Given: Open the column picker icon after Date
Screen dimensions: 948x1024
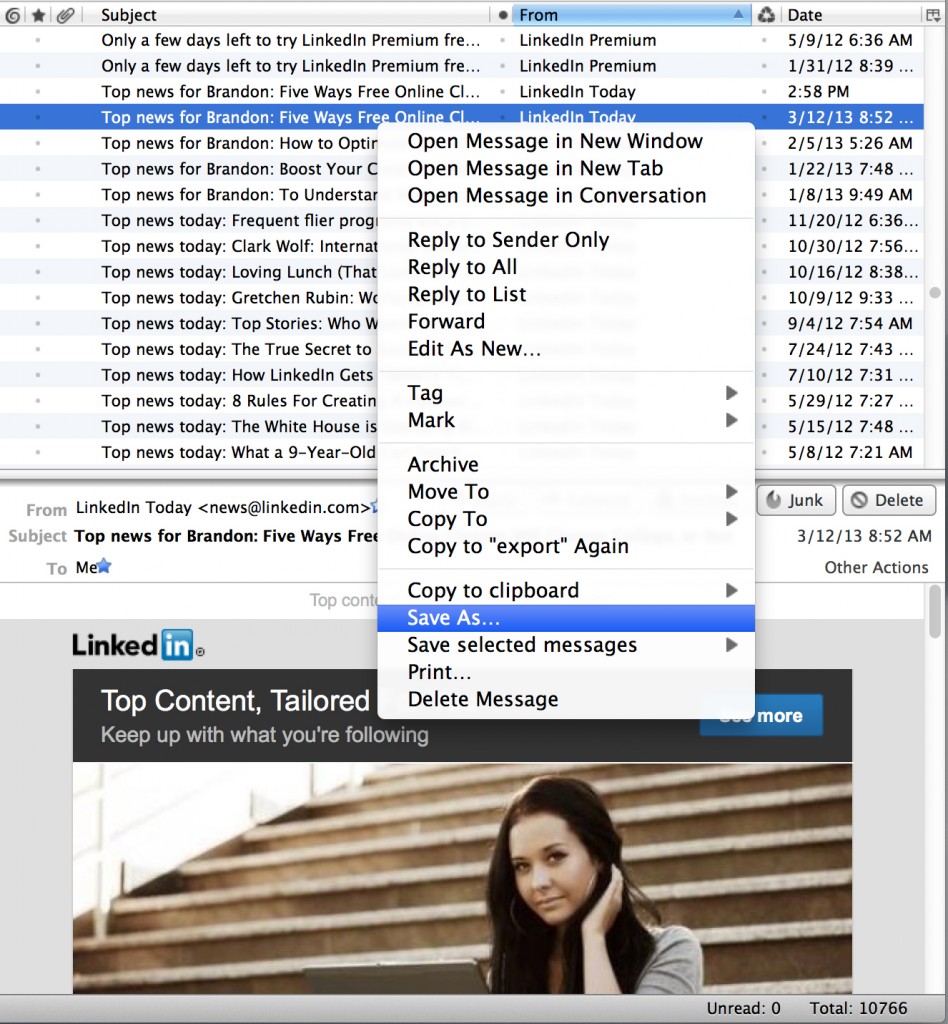Looking at the screenshot, I should [933, 14].
